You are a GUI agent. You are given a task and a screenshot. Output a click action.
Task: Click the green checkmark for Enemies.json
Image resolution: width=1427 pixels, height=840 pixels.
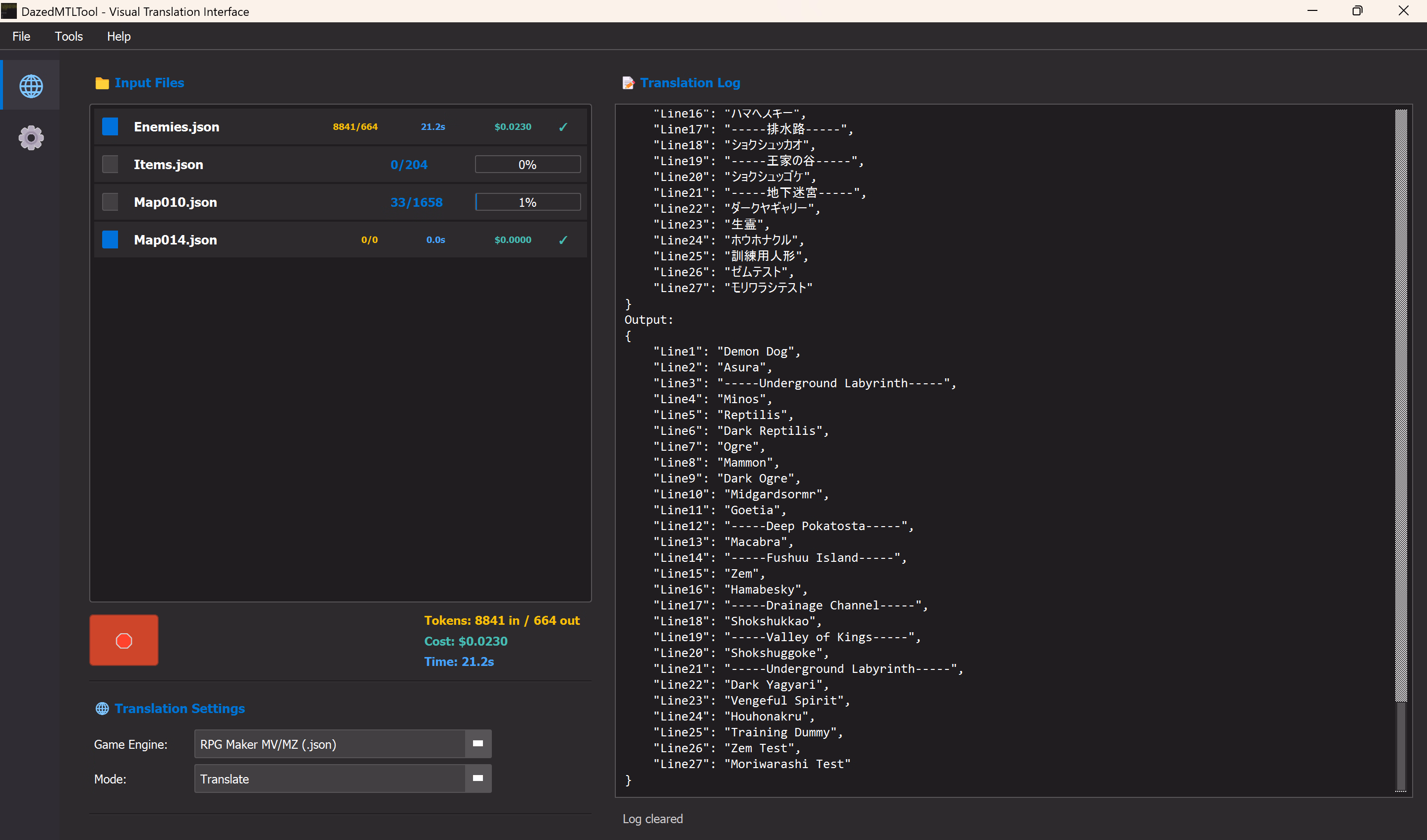(x=563, y=127)
